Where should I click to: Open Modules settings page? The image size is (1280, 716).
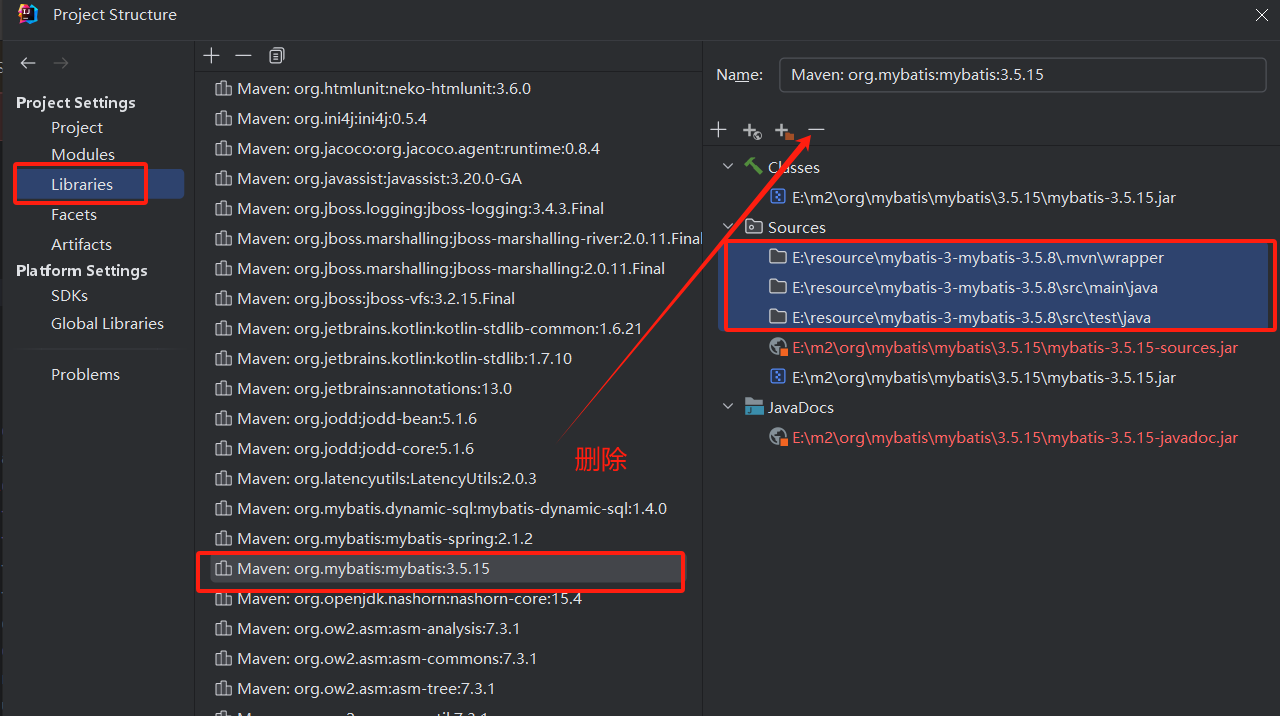[x=83, y=155]
